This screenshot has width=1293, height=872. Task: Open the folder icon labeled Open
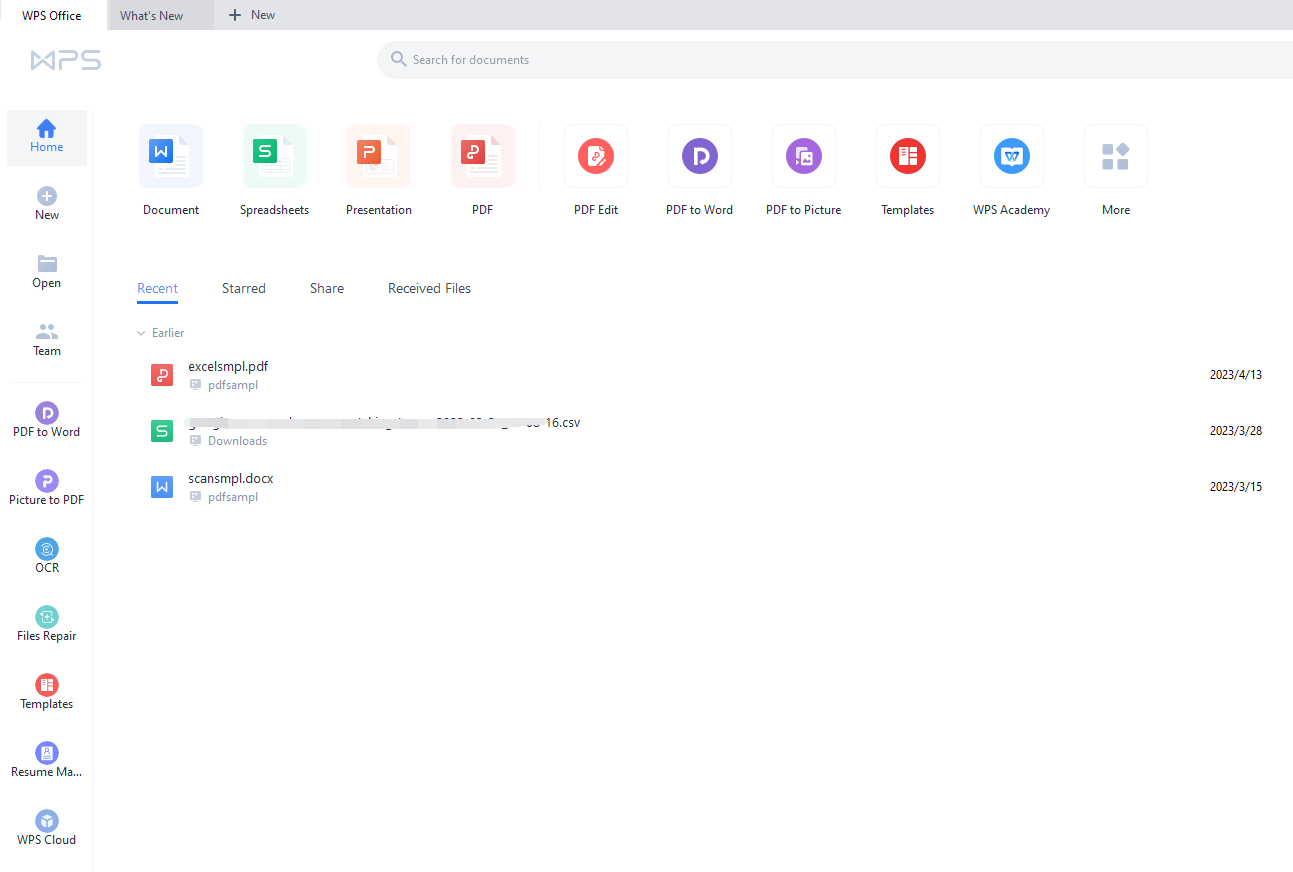47,264
